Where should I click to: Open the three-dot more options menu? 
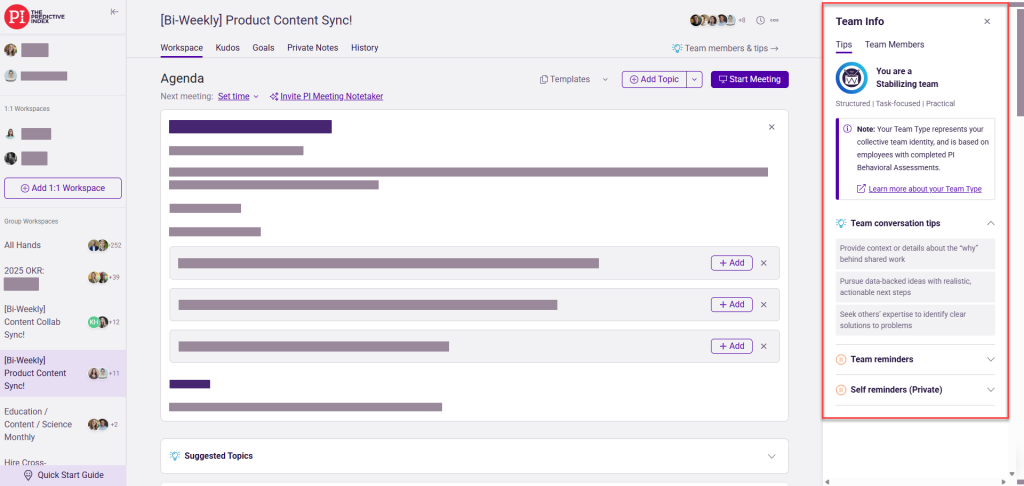pos(774,20)
